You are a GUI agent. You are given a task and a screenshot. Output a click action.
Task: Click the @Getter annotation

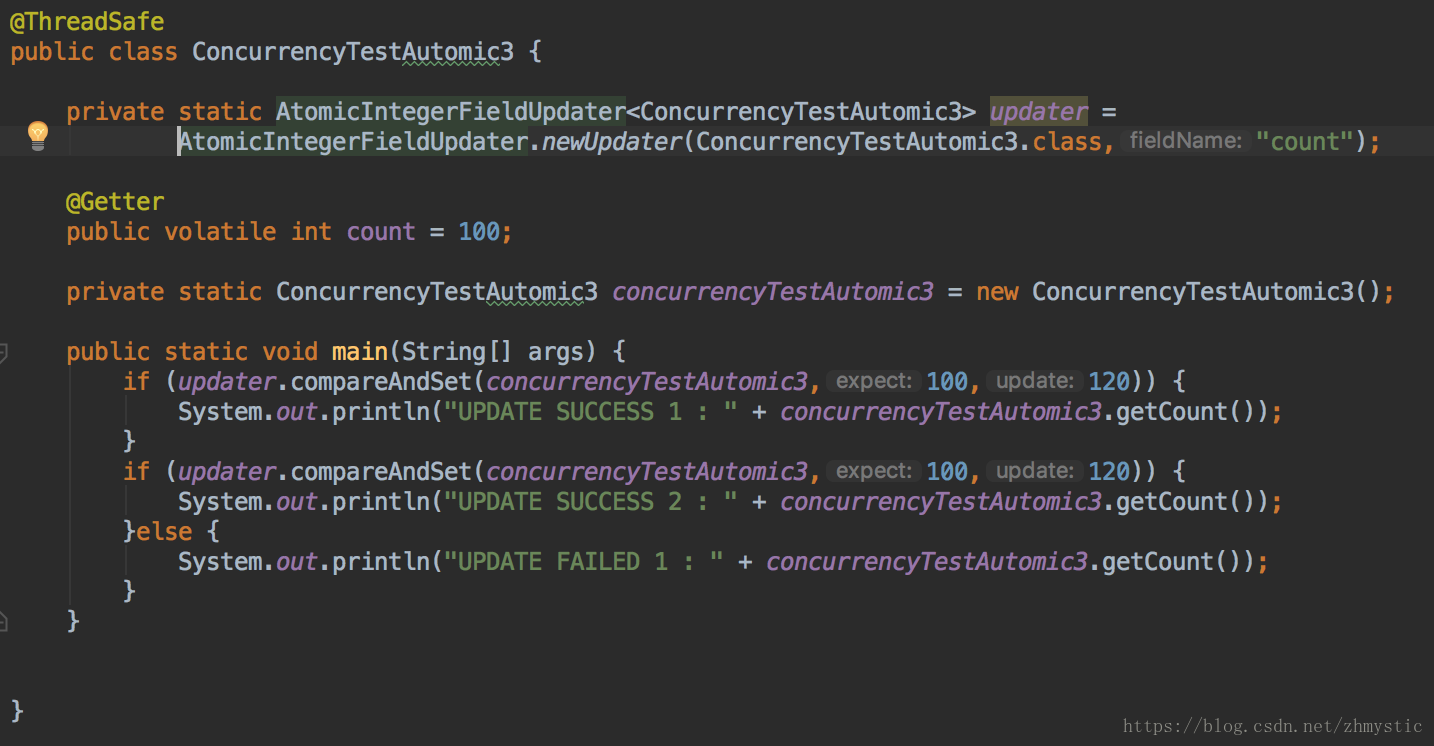(x=115, y=201)
